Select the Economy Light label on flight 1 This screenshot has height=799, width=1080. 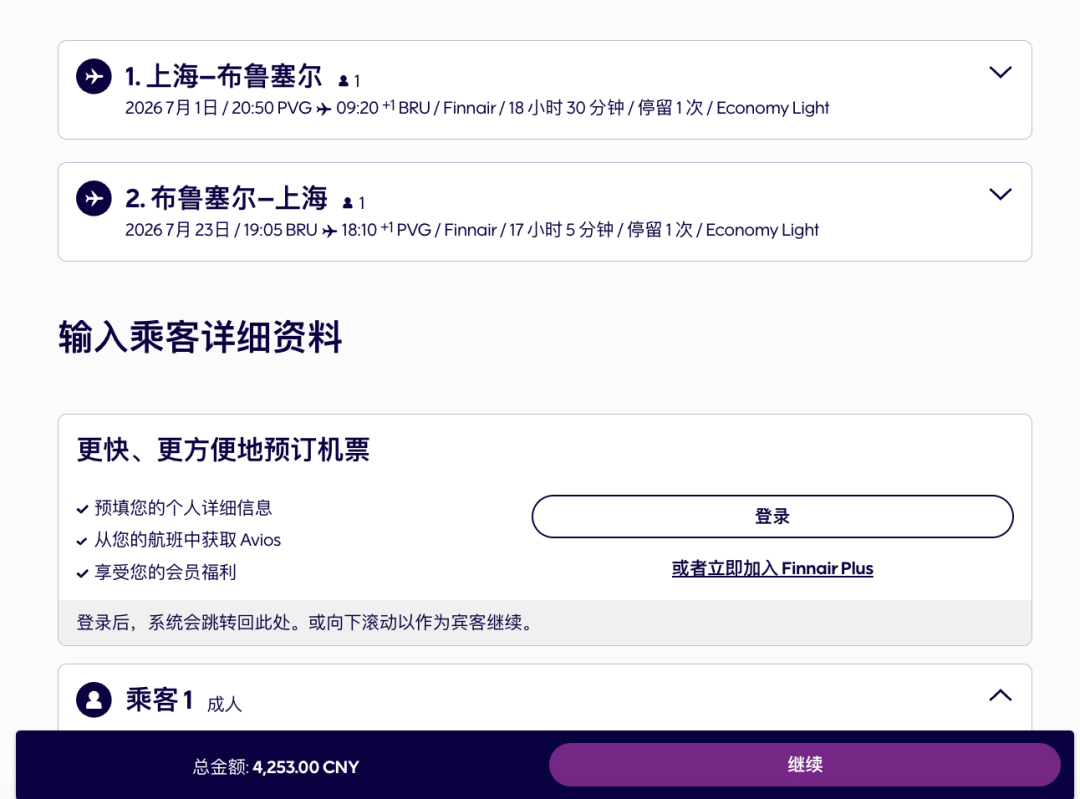[772, 108]
